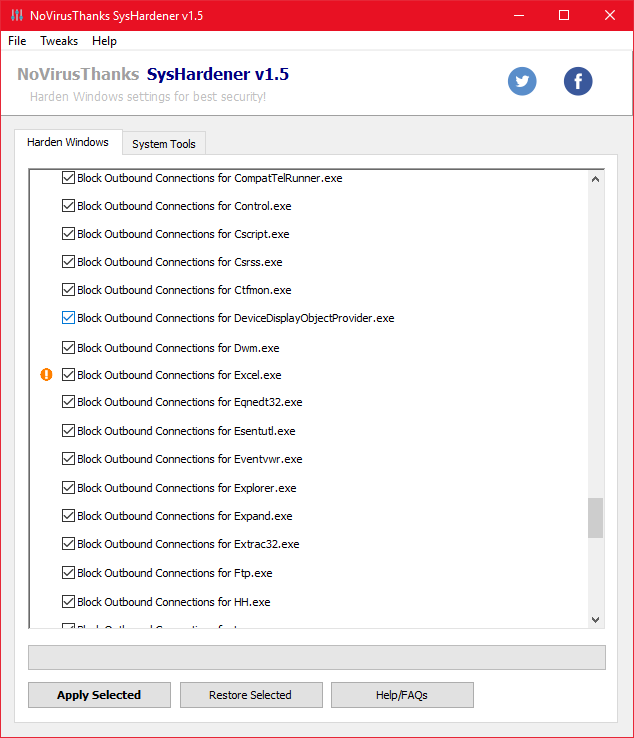Select the 'Block Outbound Connections for Cscript.exe' text
Viewport: 634px width, 738px height.
183,234
